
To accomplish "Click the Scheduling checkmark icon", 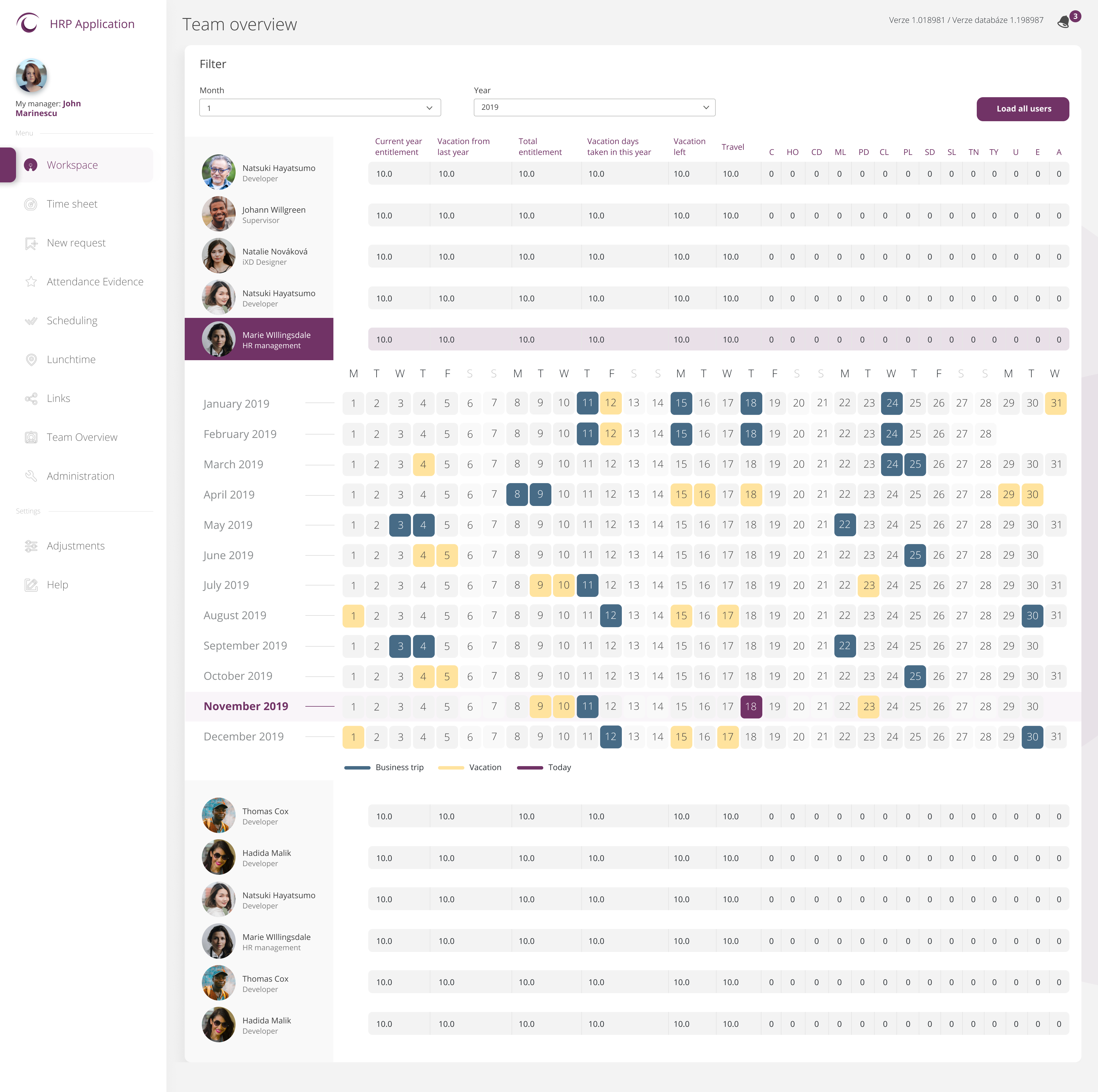I will click(31, 321).
